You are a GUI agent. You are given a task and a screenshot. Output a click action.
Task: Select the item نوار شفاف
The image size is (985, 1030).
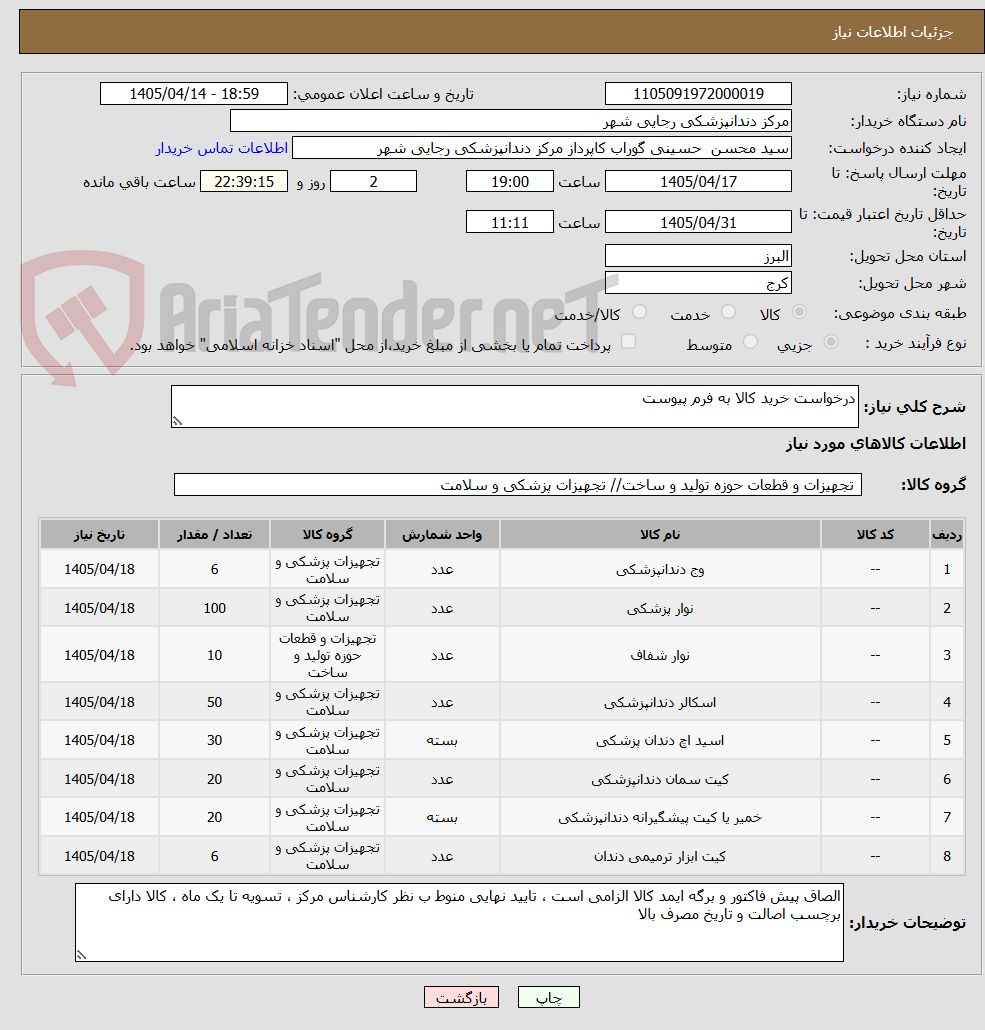[660, 655]
